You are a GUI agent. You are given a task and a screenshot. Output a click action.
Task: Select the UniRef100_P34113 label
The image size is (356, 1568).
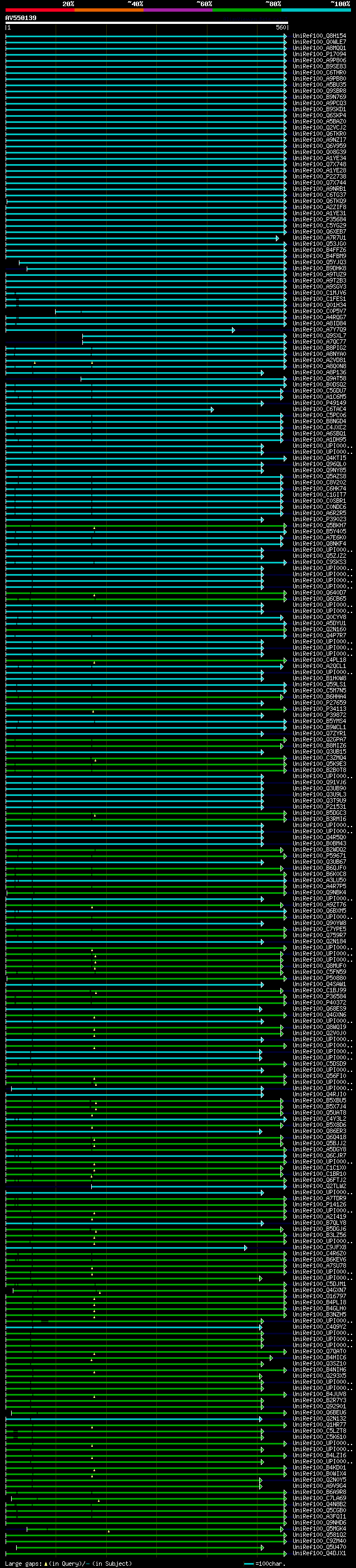coord(319,709)
